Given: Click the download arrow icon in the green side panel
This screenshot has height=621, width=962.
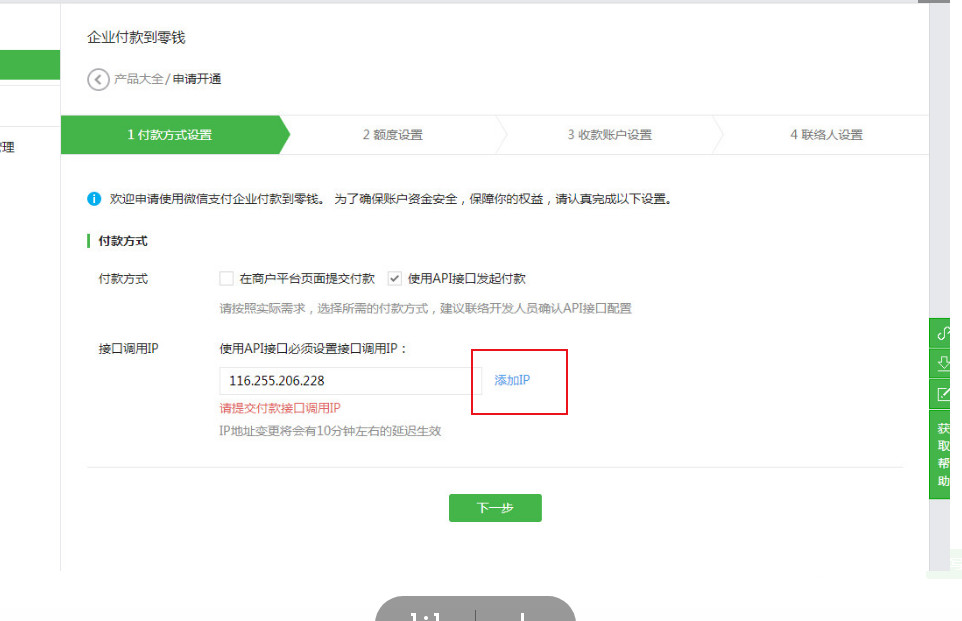Looking at the screenshot, I should 943,363.
